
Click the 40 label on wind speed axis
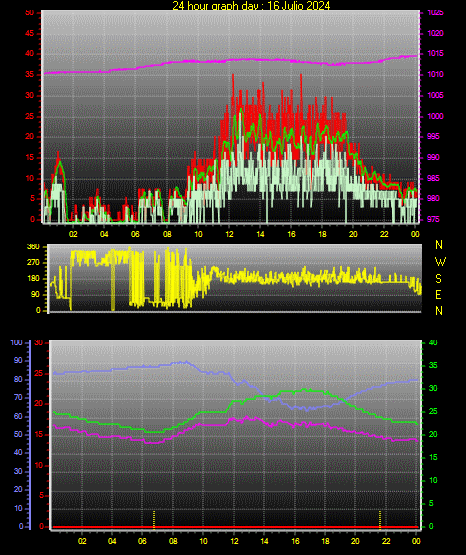(x=29, y=54)
